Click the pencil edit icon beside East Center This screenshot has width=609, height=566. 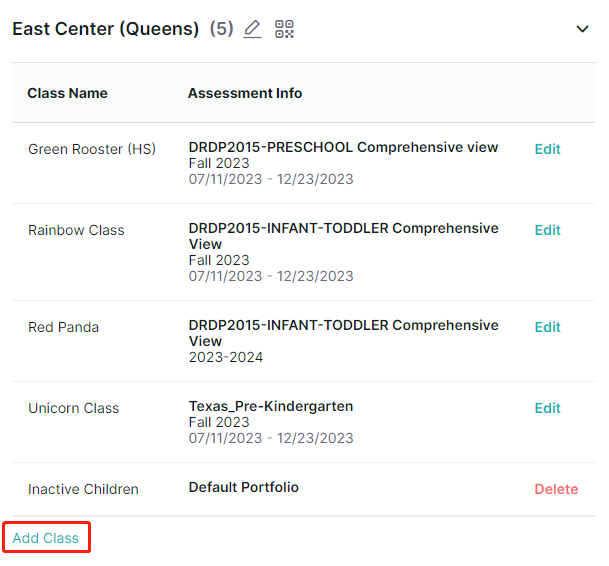pos(252,29)
